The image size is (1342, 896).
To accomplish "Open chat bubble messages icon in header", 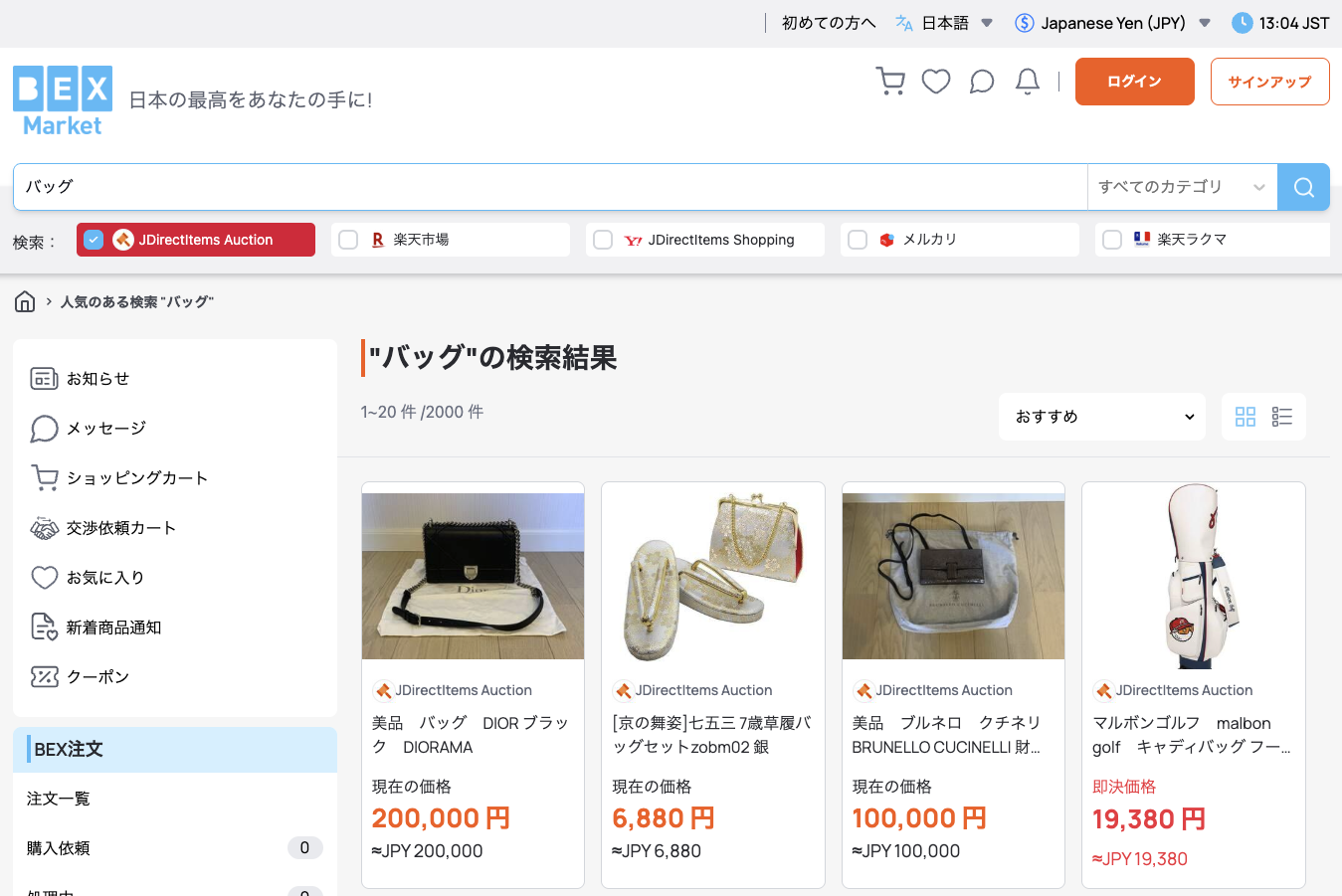I will [x=982, y=82].
